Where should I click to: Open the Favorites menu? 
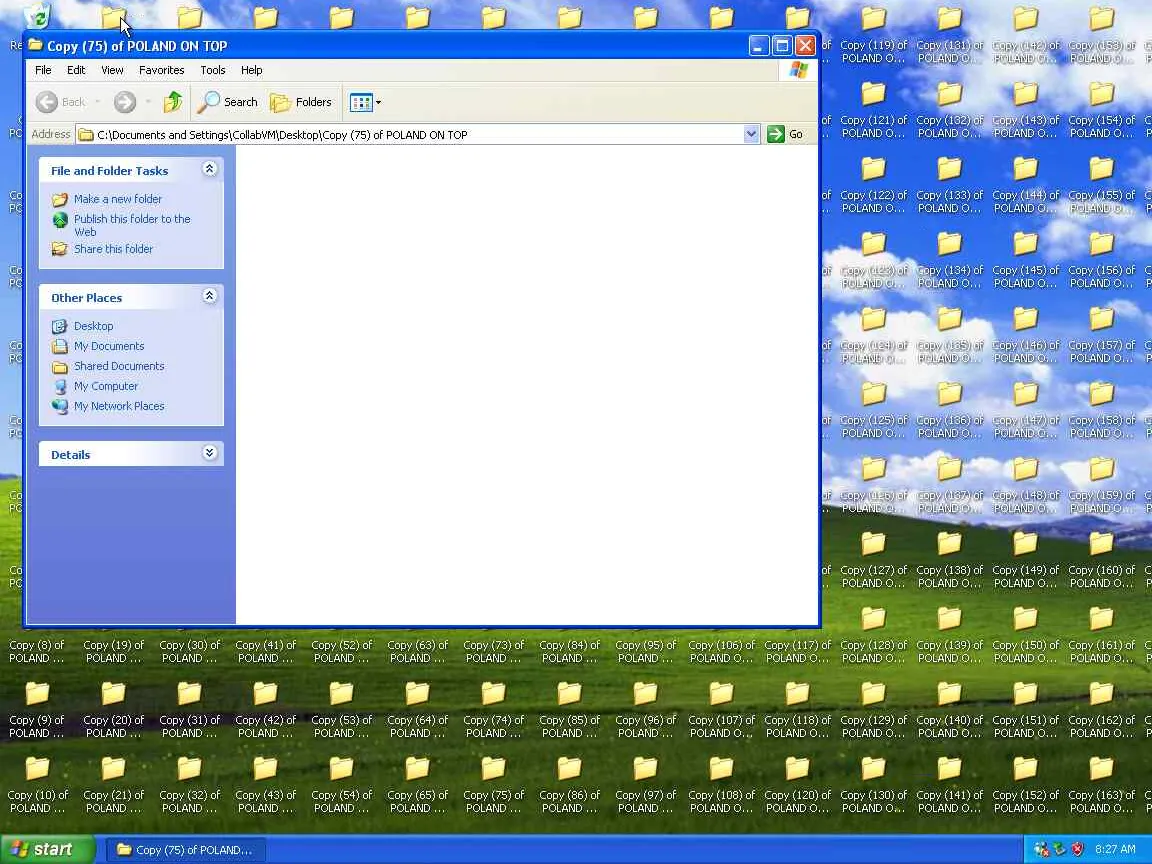pyautogui.click(x=162, y=70)
